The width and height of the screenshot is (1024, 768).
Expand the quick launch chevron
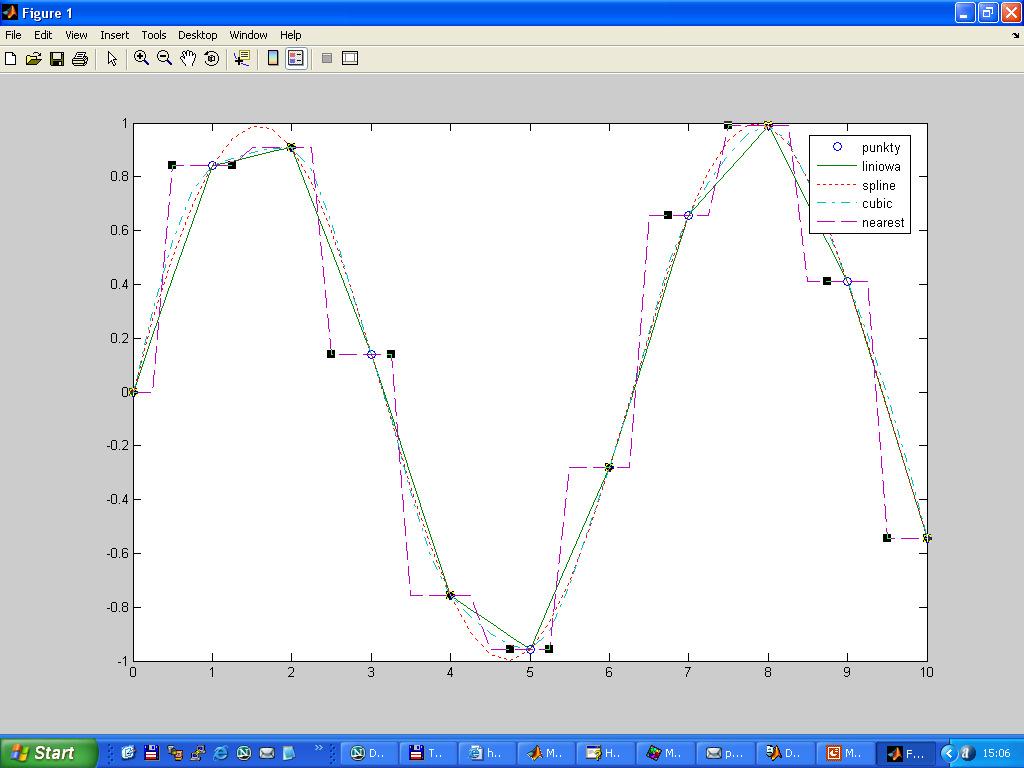click(319, 748)
